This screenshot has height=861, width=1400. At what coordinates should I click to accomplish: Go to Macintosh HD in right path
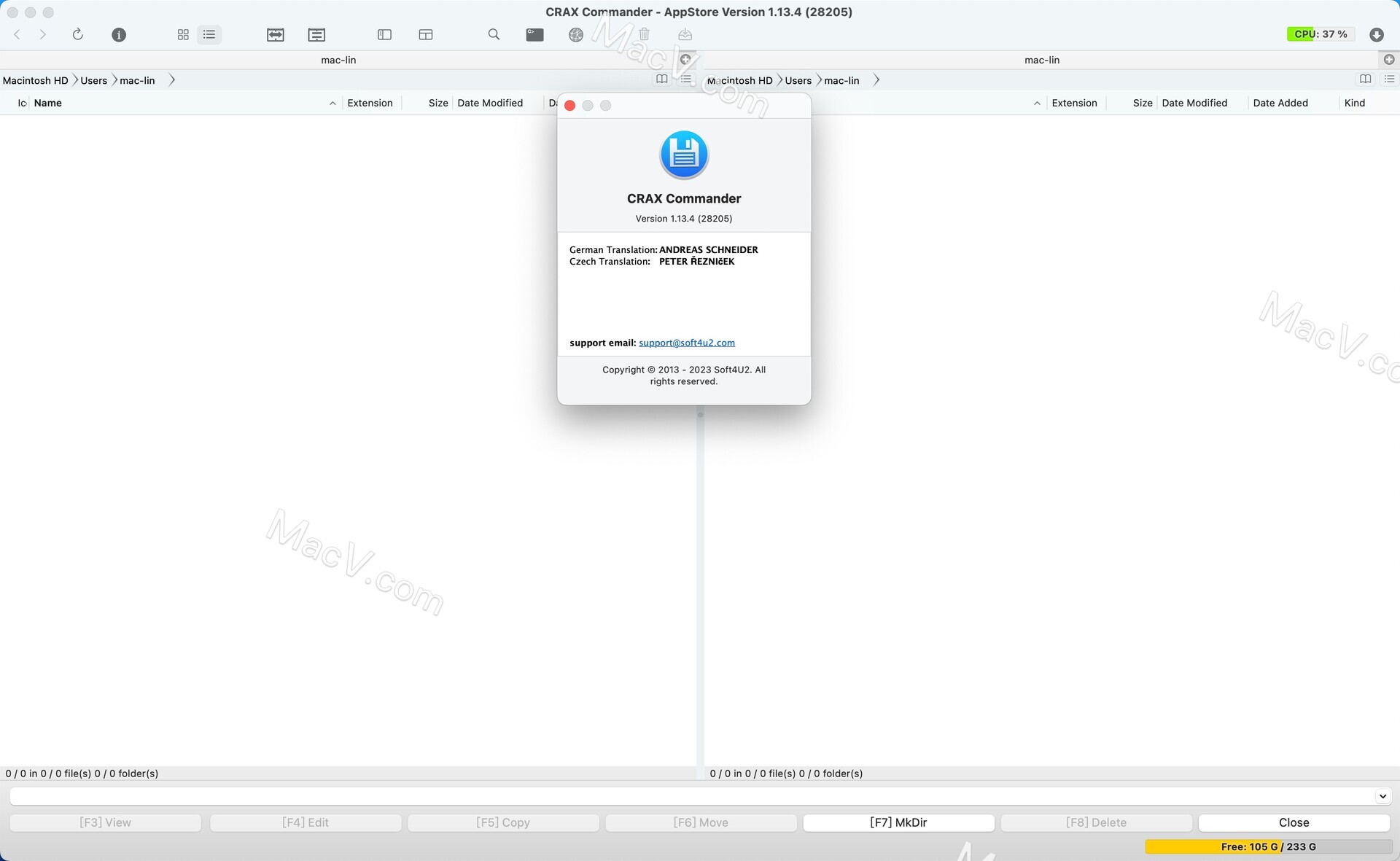pyautogui.click(x=739, y=80)
